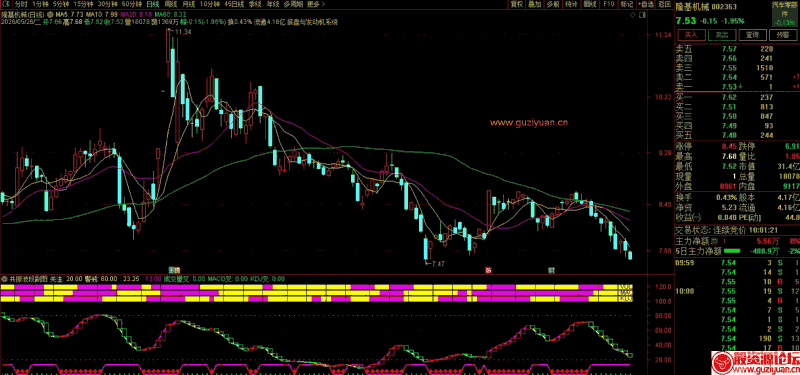Select the 10分钟 period tab
This screenshot has height=375, width=800.
click(x=209, y=4)
